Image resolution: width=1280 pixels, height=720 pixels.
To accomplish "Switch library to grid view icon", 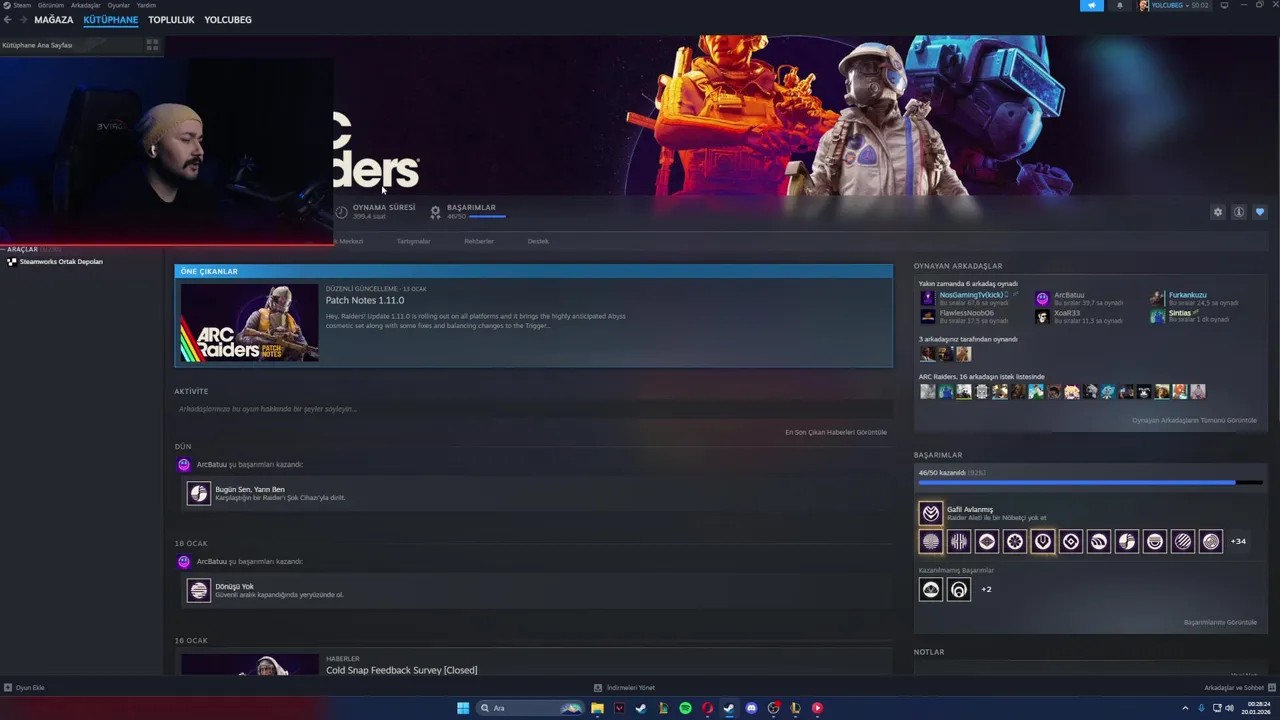I will coord(152,45).
